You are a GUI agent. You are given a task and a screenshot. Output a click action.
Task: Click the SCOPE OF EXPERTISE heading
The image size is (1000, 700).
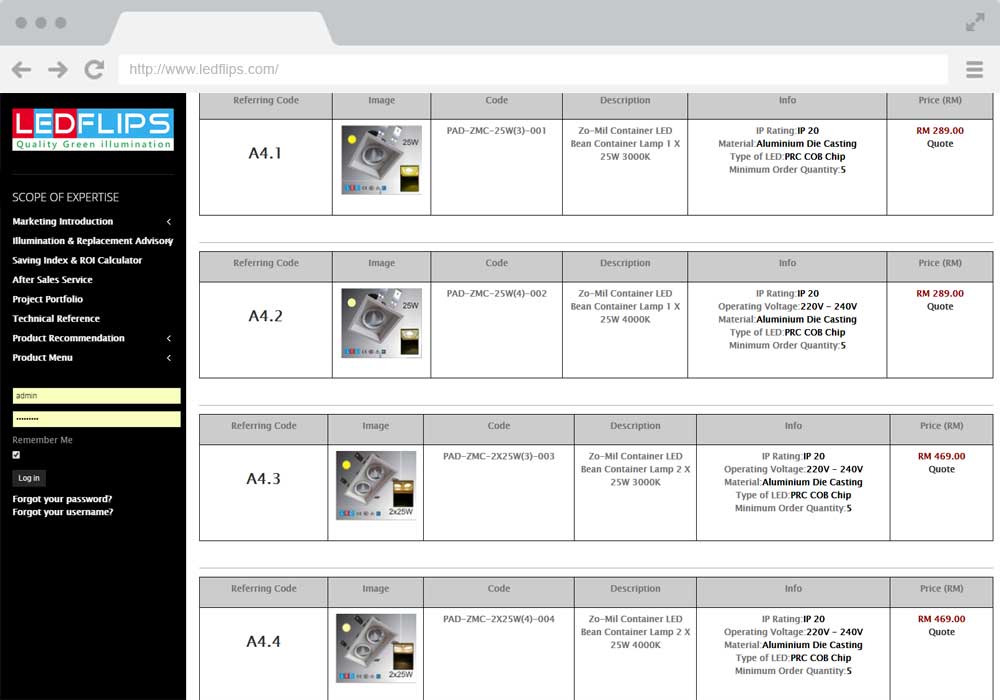(x=66, y=198)
